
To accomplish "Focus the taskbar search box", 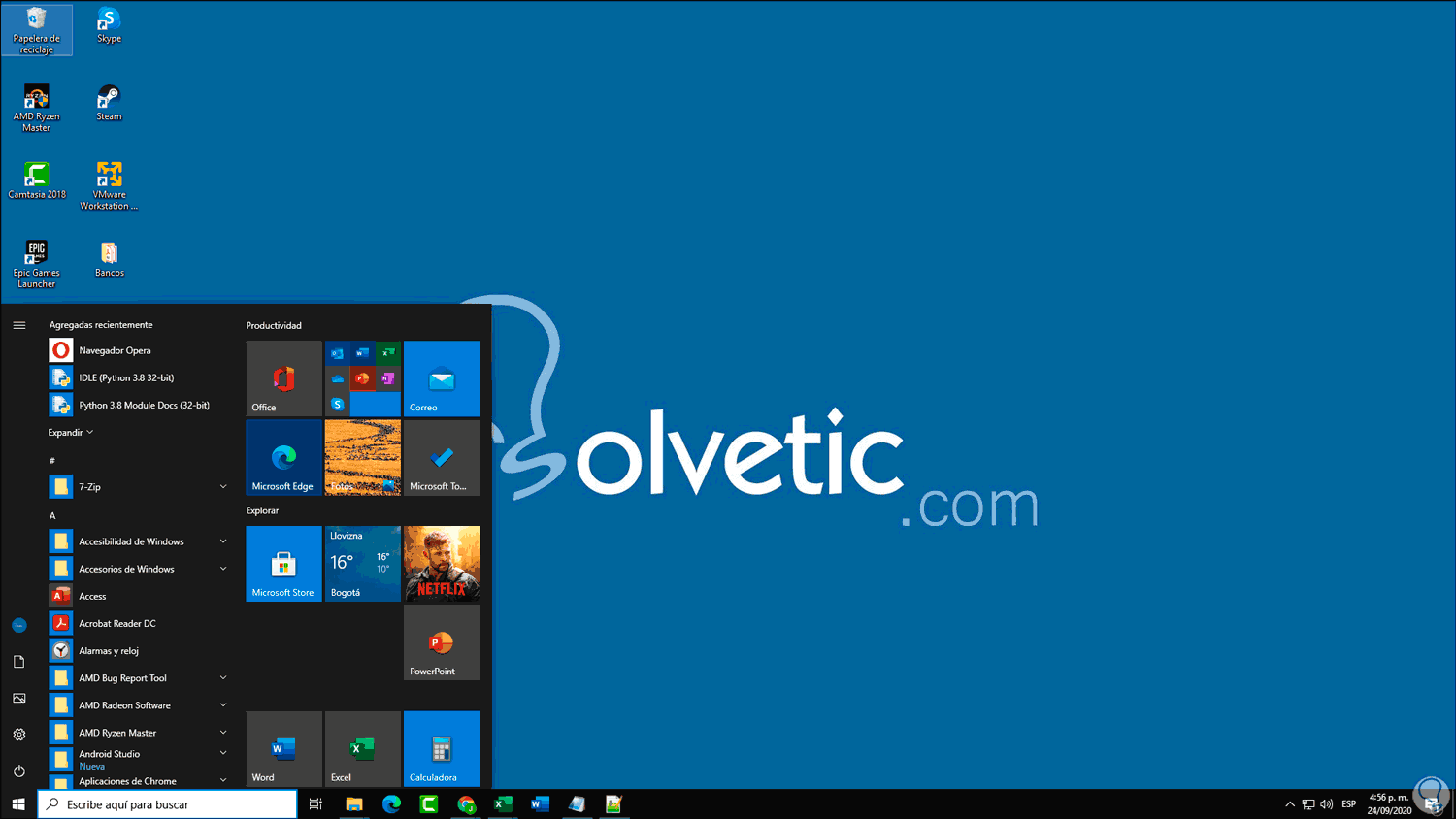I will coord(167,804).
